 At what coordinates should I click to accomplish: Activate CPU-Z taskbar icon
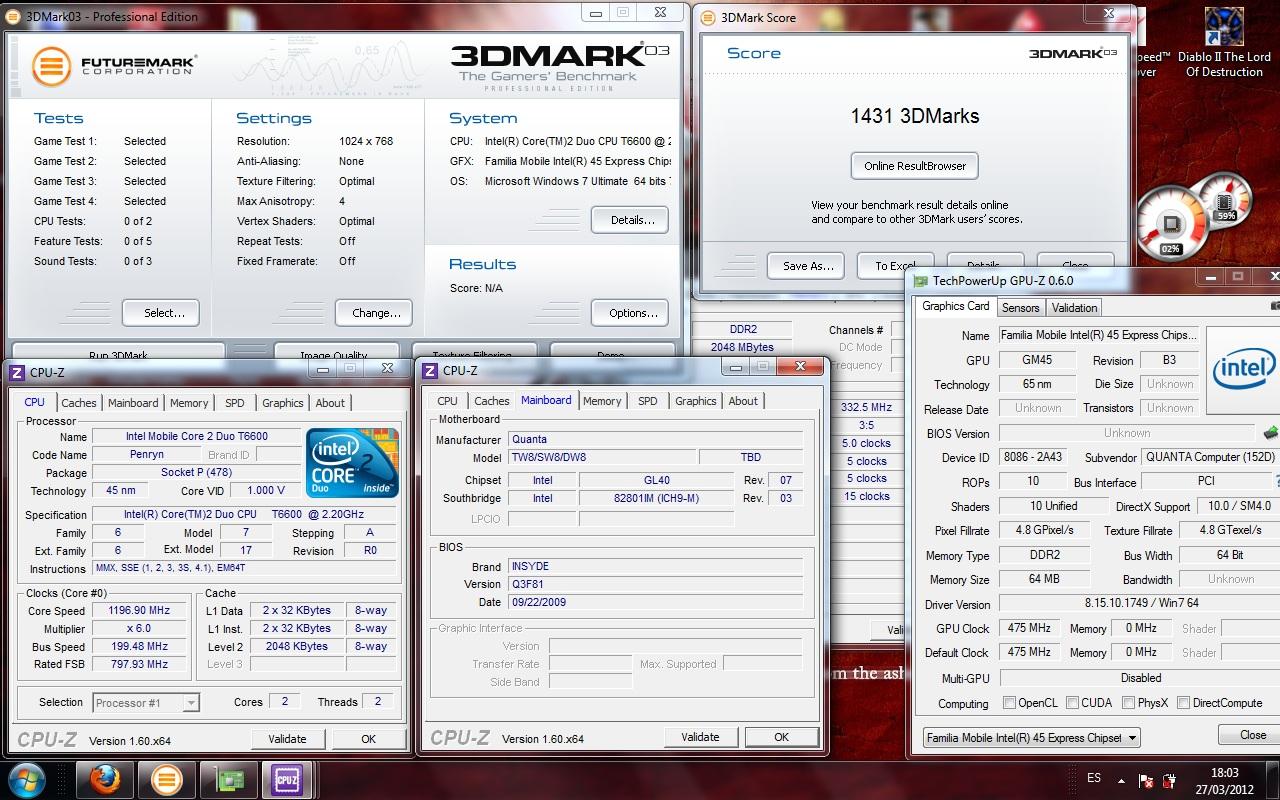(x=287, y=778)
